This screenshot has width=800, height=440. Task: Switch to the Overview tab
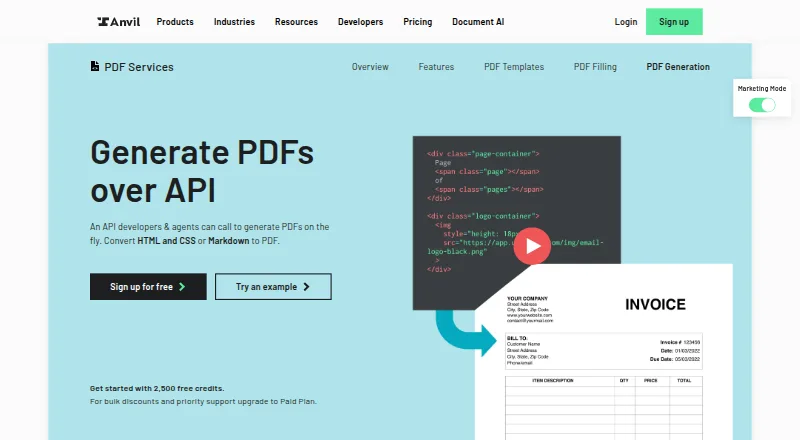point(370,66)
